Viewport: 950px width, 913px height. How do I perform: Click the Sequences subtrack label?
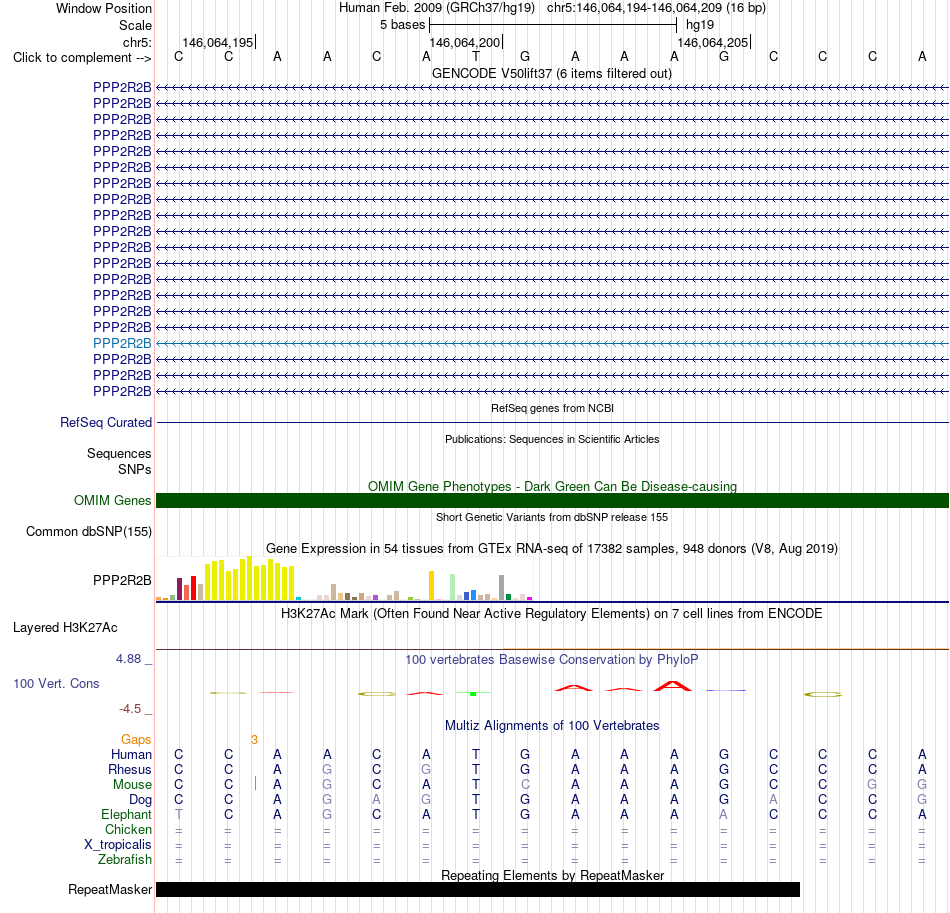119,453
